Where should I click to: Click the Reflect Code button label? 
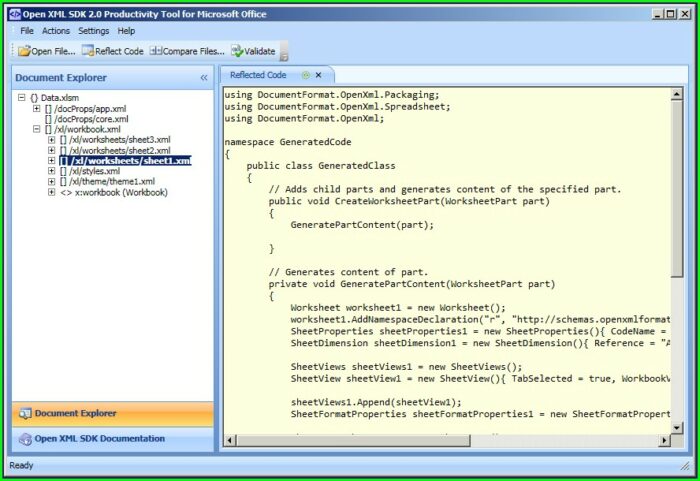tap(119, 51)
